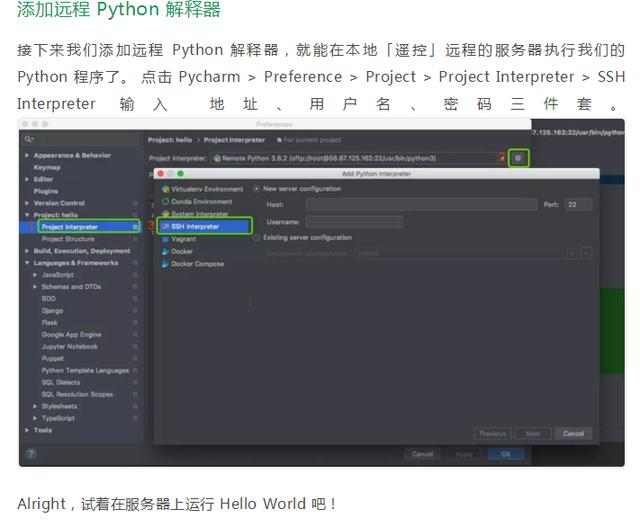
Task: Select Conda Environment option
Action: [197, 202]
